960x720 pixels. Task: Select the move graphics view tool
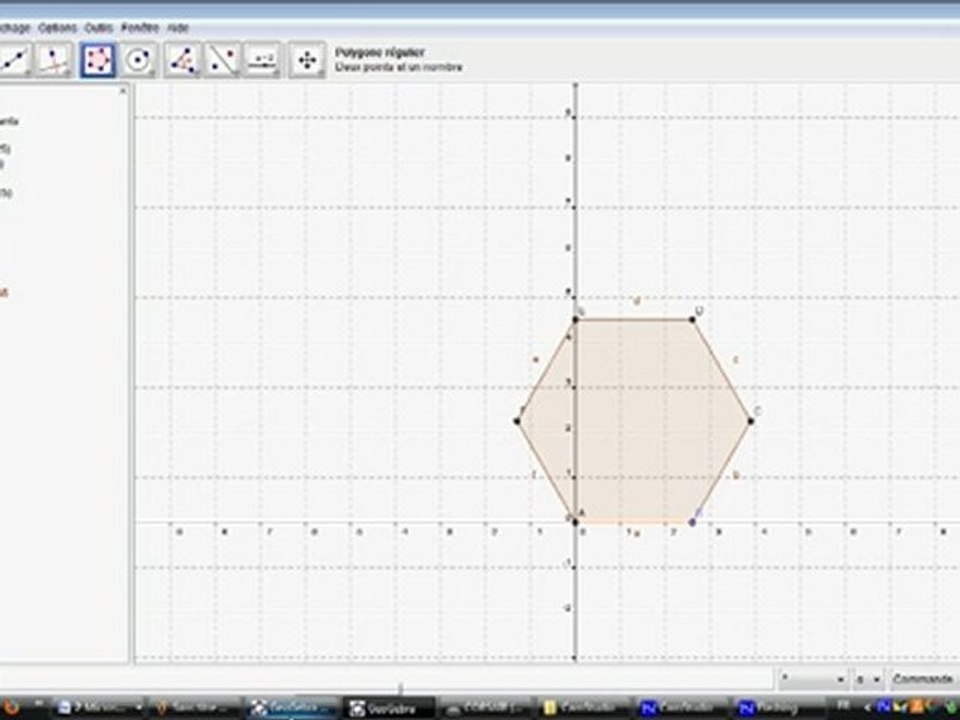(x=306, y=60)
